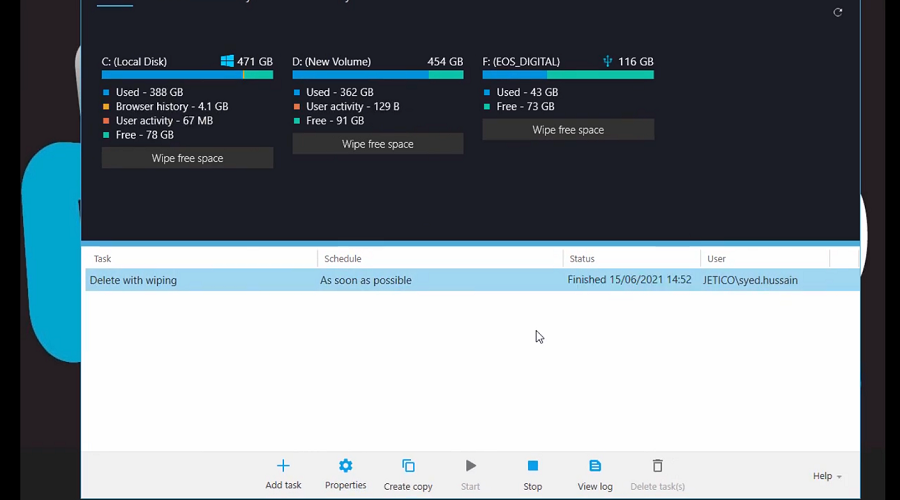Click the Status column header
The height and width of the screenshot is (500, 900).
click(x=630, y=259)
